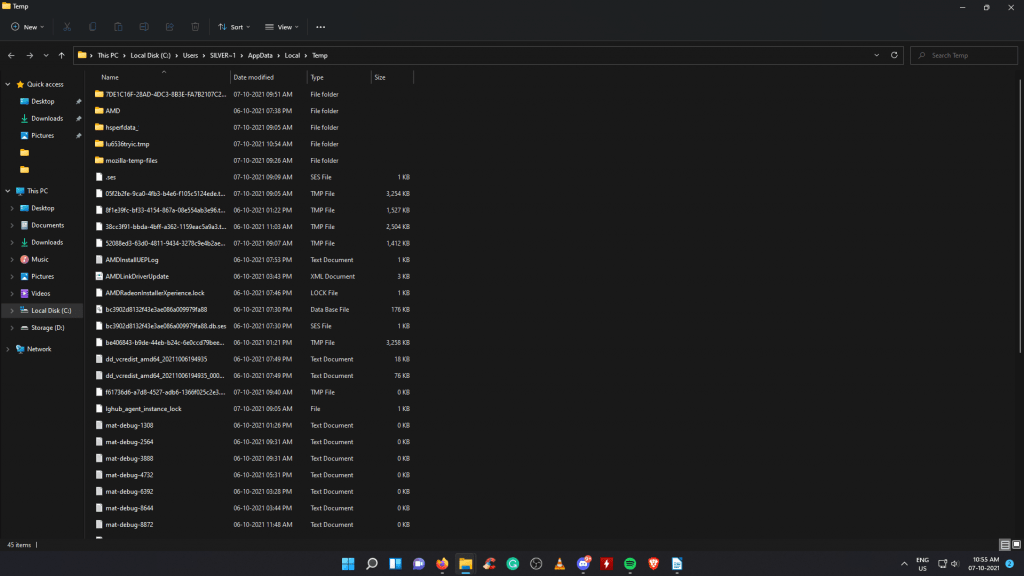This screenshot has width=1024, height=576.
Task: Open taskbar Search icon
Action: click(x=372, y=564)
